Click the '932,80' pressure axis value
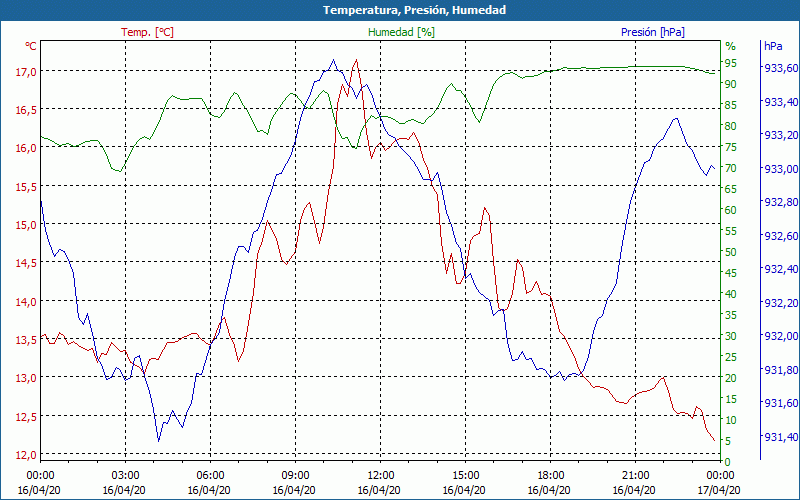 click(781, 203)
